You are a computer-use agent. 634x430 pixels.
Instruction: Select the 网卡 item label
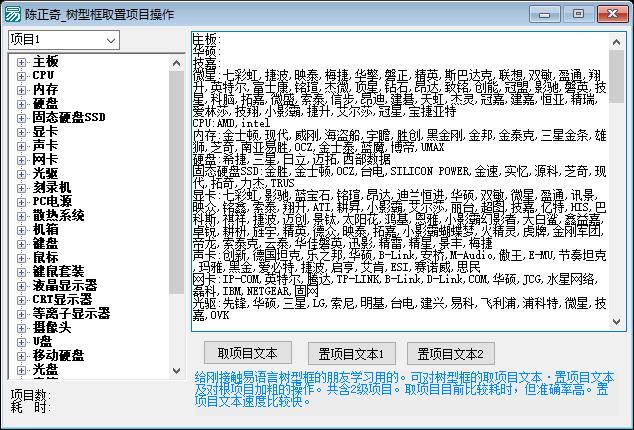click(x=46, y=160)
